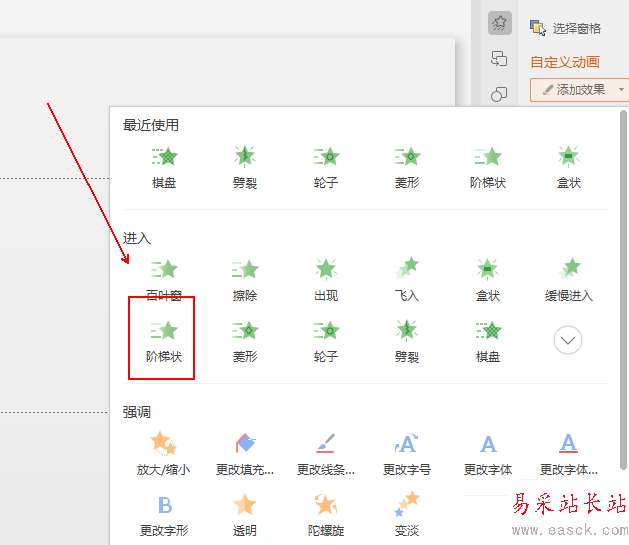The width and height of the screenshot is (629, 545).
Task: Select 劈裂 effect in 最近使用 section
Action: coord(245,167)
